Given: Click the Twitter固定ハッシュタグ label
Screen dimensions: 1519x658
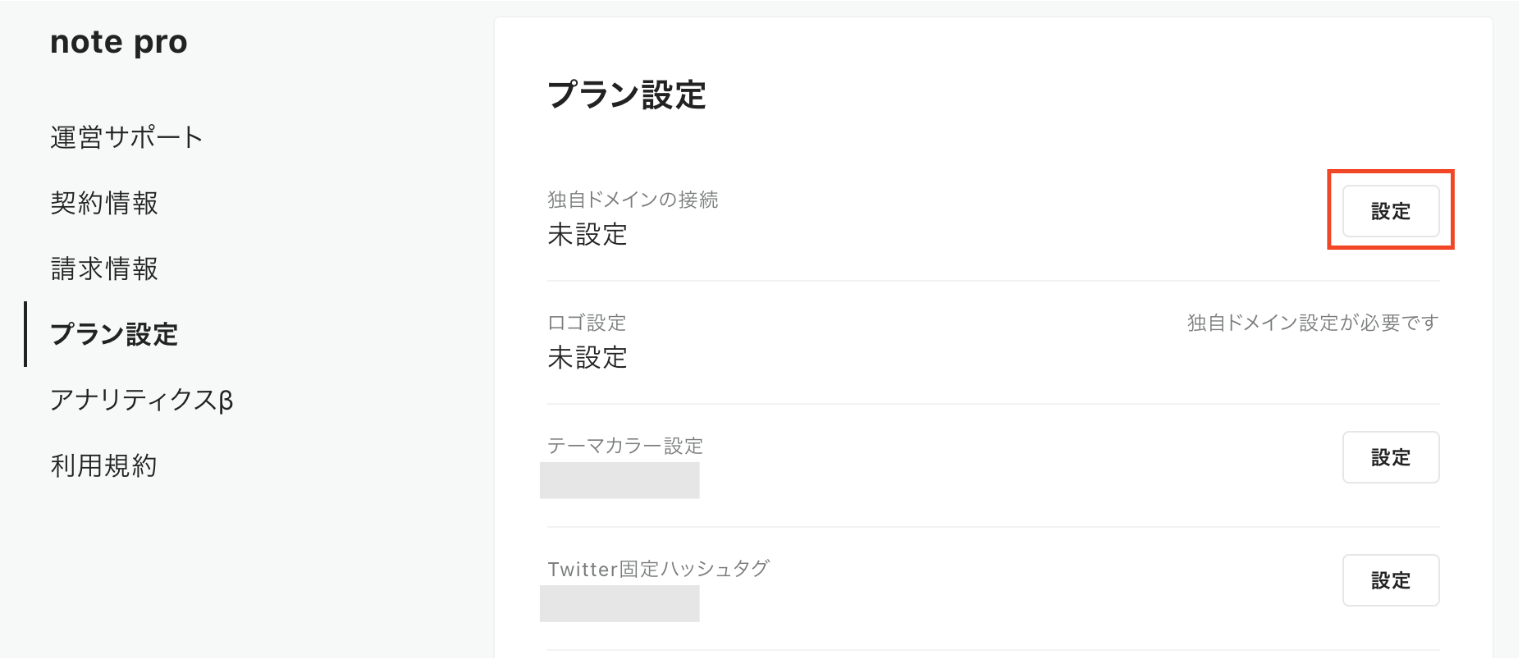Looking at the screenshot, I should [658, 569].
